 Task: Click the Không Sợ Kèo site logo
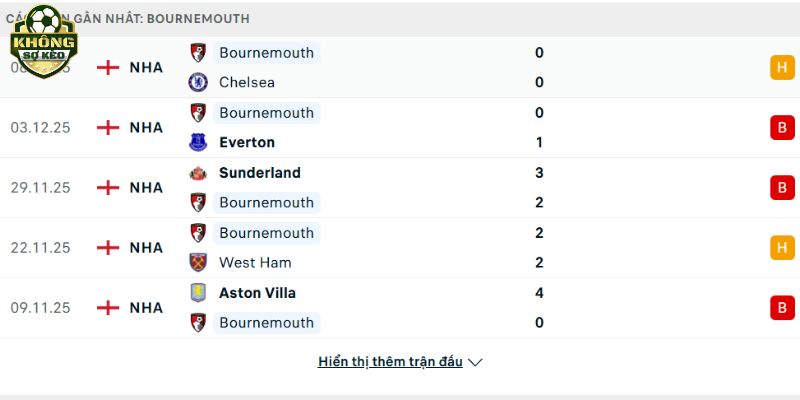tap(43, 42)
